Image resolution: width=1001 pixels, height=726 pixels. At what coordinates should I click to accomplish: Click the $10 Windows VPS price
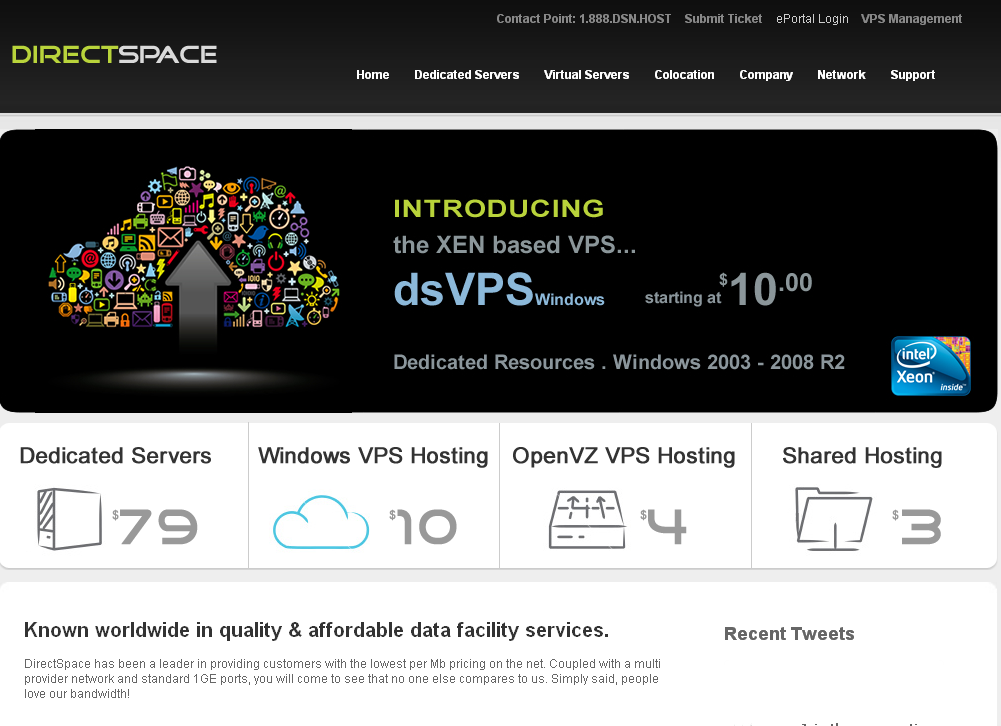click(423, 527)
